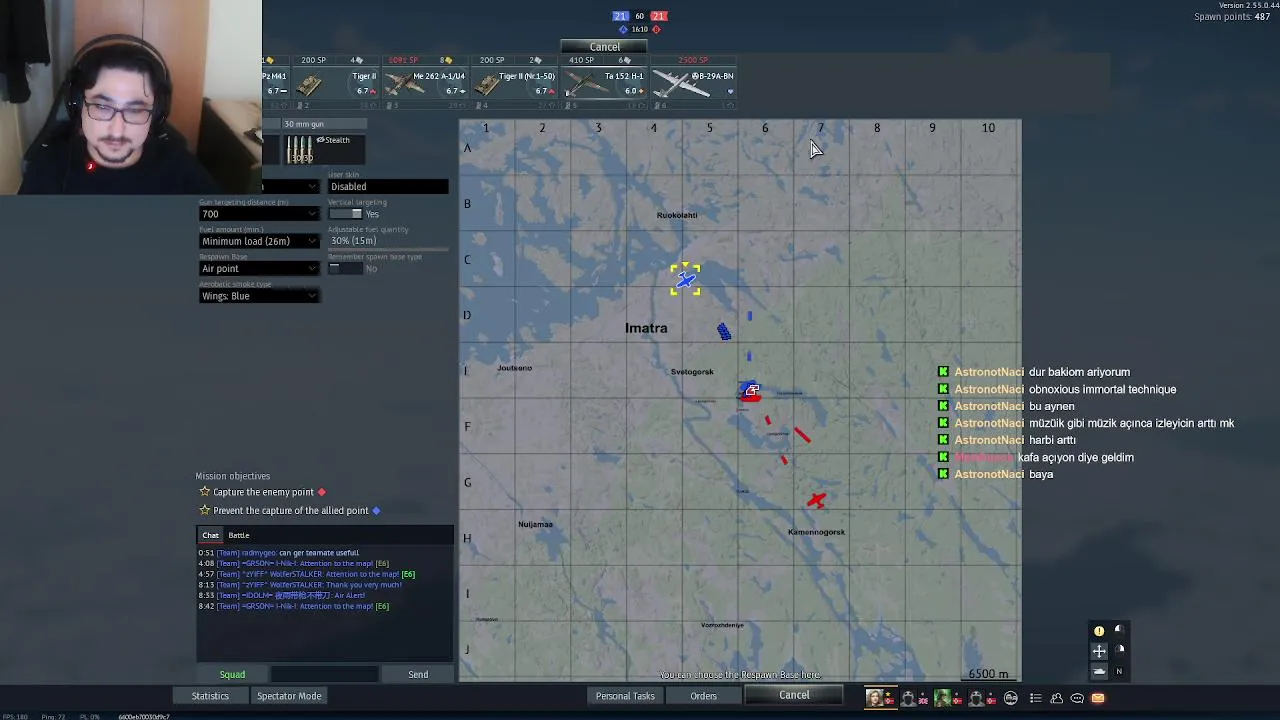1280x720 pixels.
Task: Click the four-arrow map pan icon
Action: pyautogui.click(x=1099, y=651)
